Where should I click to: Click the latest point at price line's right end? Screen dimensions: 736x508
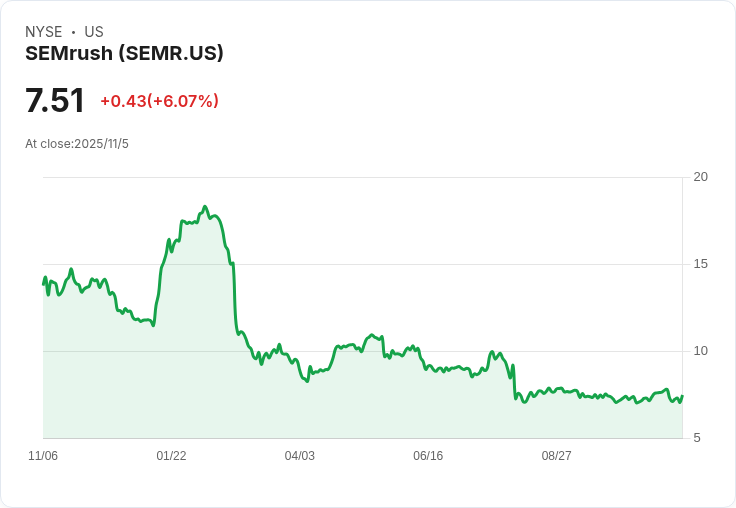pyautogui.click(x=682, y=396)
